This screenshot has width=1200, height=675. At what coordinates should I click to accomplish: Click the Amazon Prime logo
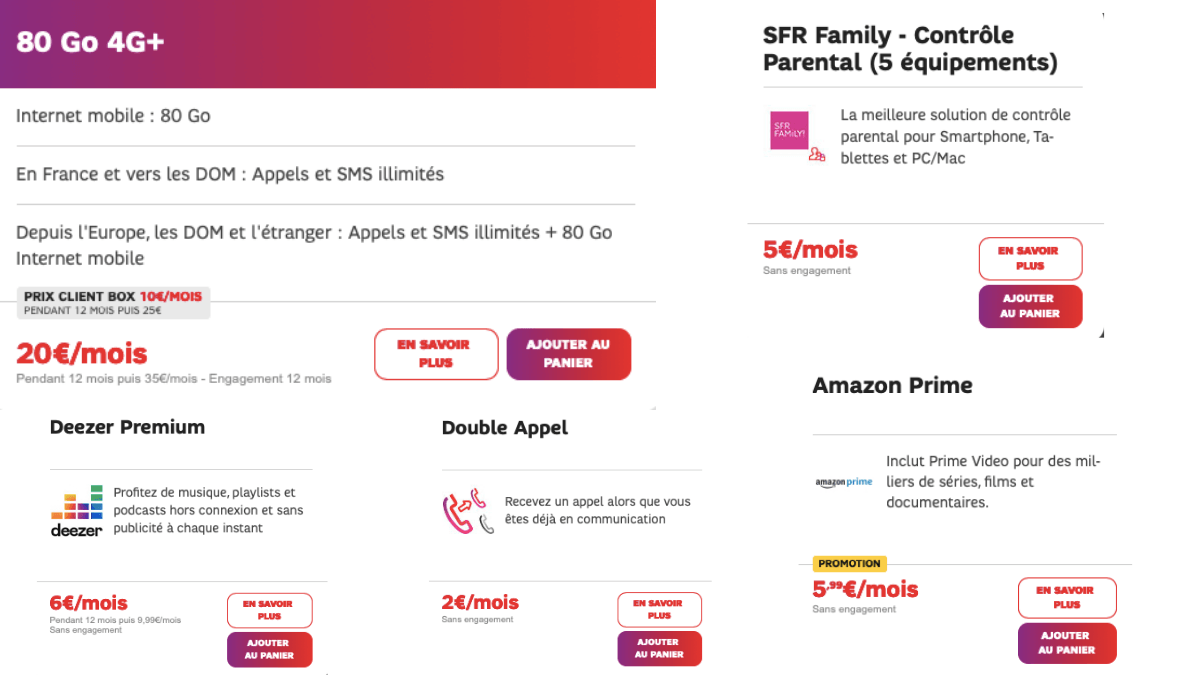(844, 482)
